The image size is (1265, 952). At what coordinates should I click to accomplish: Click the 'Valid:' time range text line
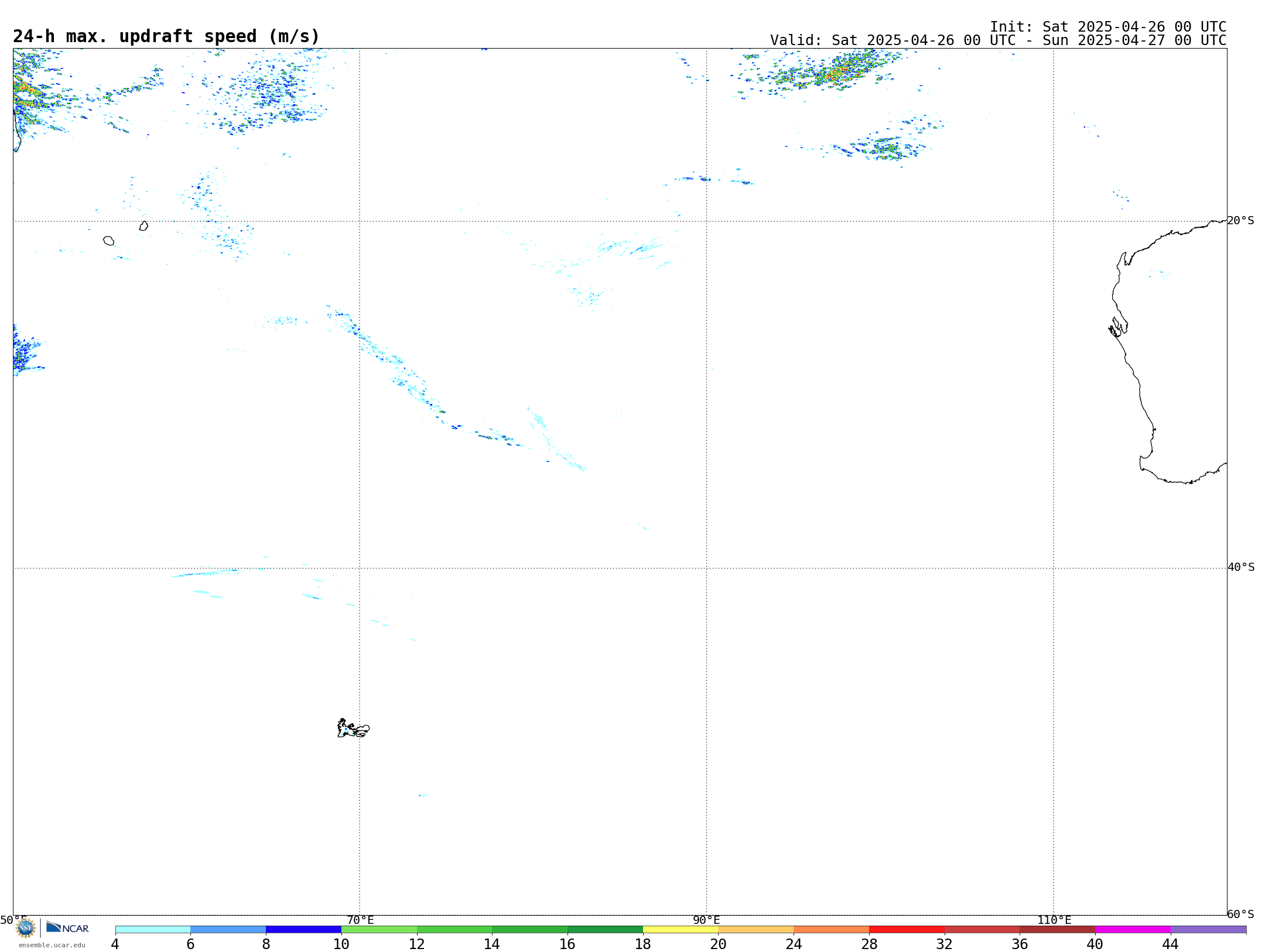click(998, 40)
